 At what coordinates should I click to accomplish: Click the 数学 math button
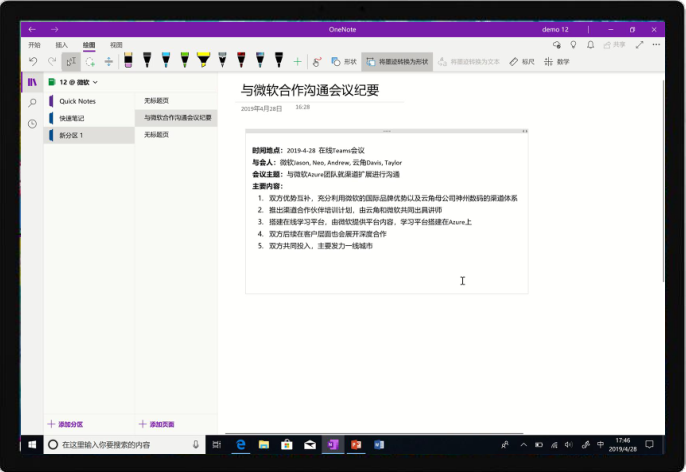click(556, 62)
